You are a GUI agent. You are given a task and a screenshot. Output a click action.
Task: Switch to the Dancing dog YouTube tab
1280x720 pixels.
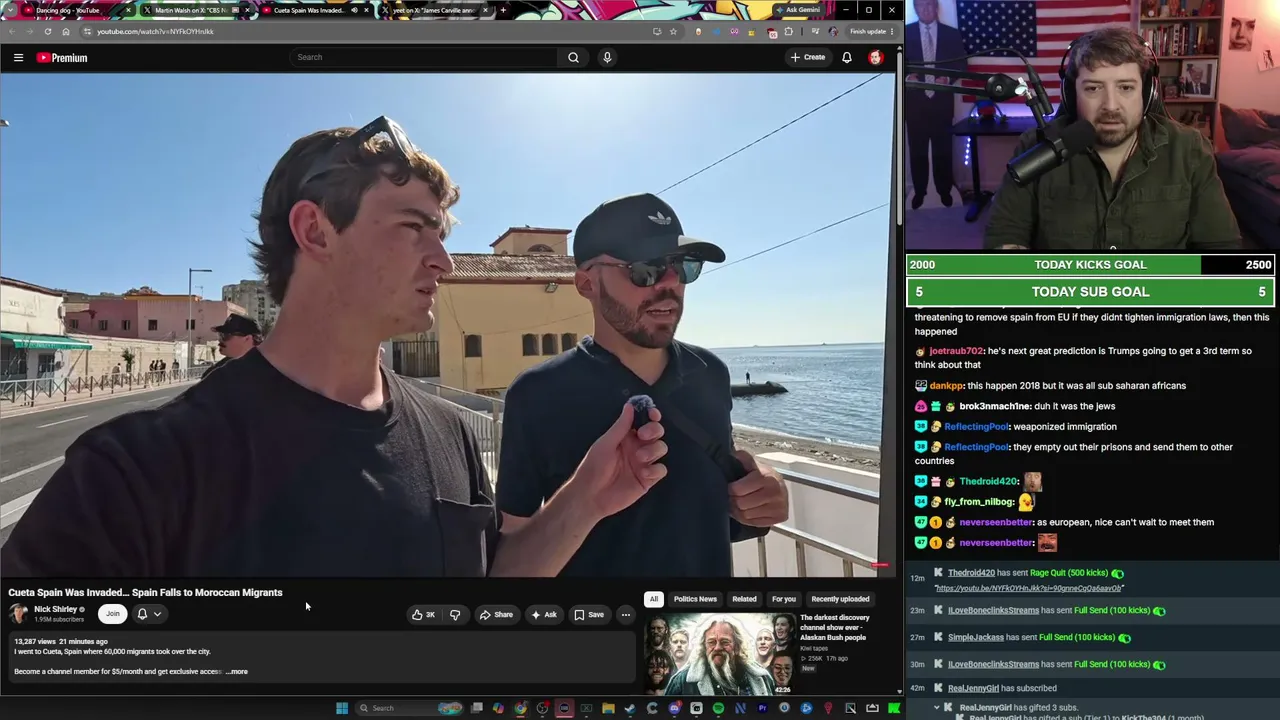coord(76,10)
